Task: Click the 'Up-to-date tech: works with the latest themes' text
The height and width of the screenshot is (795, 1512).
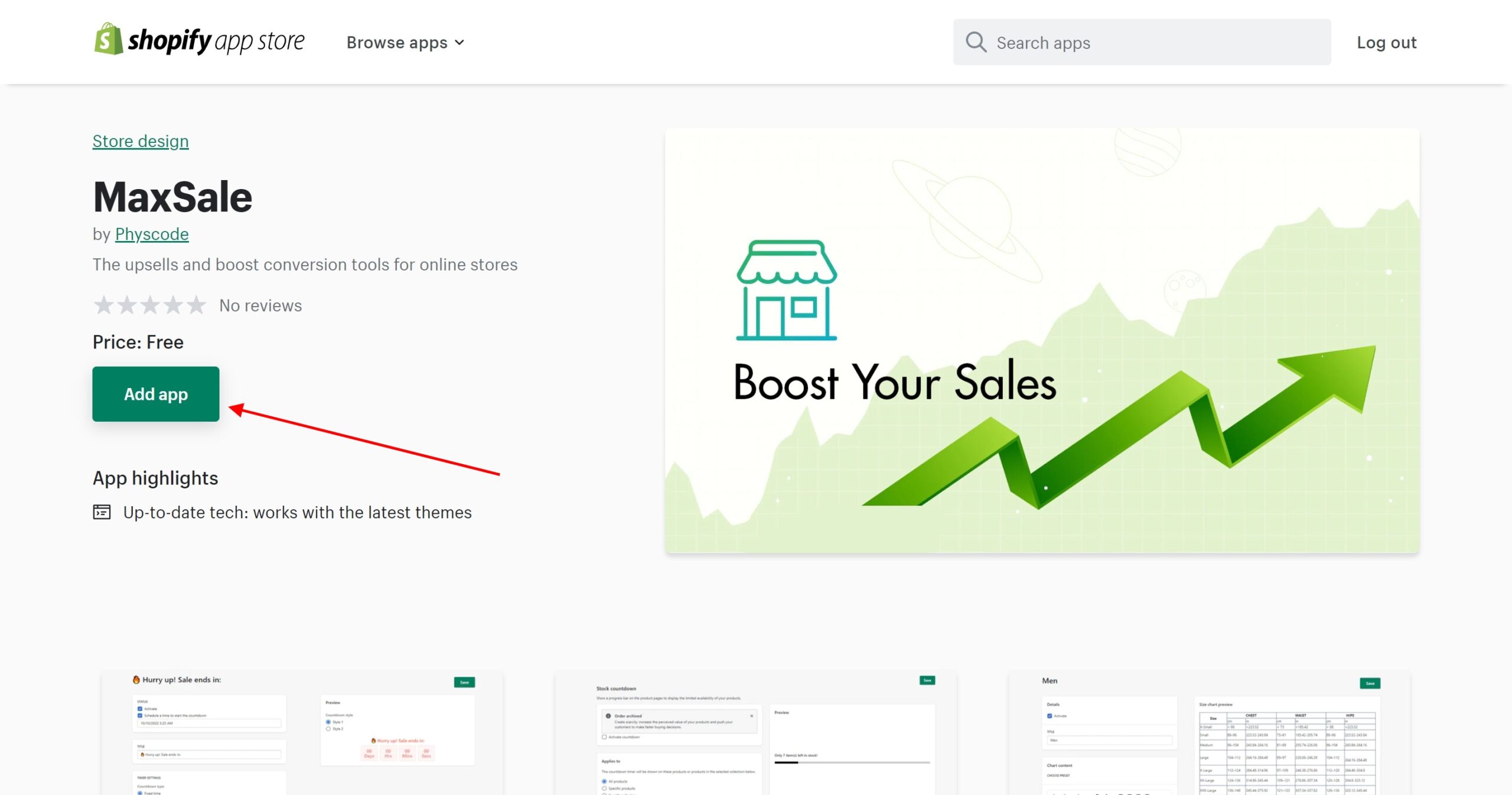Action: pos(298,512)
